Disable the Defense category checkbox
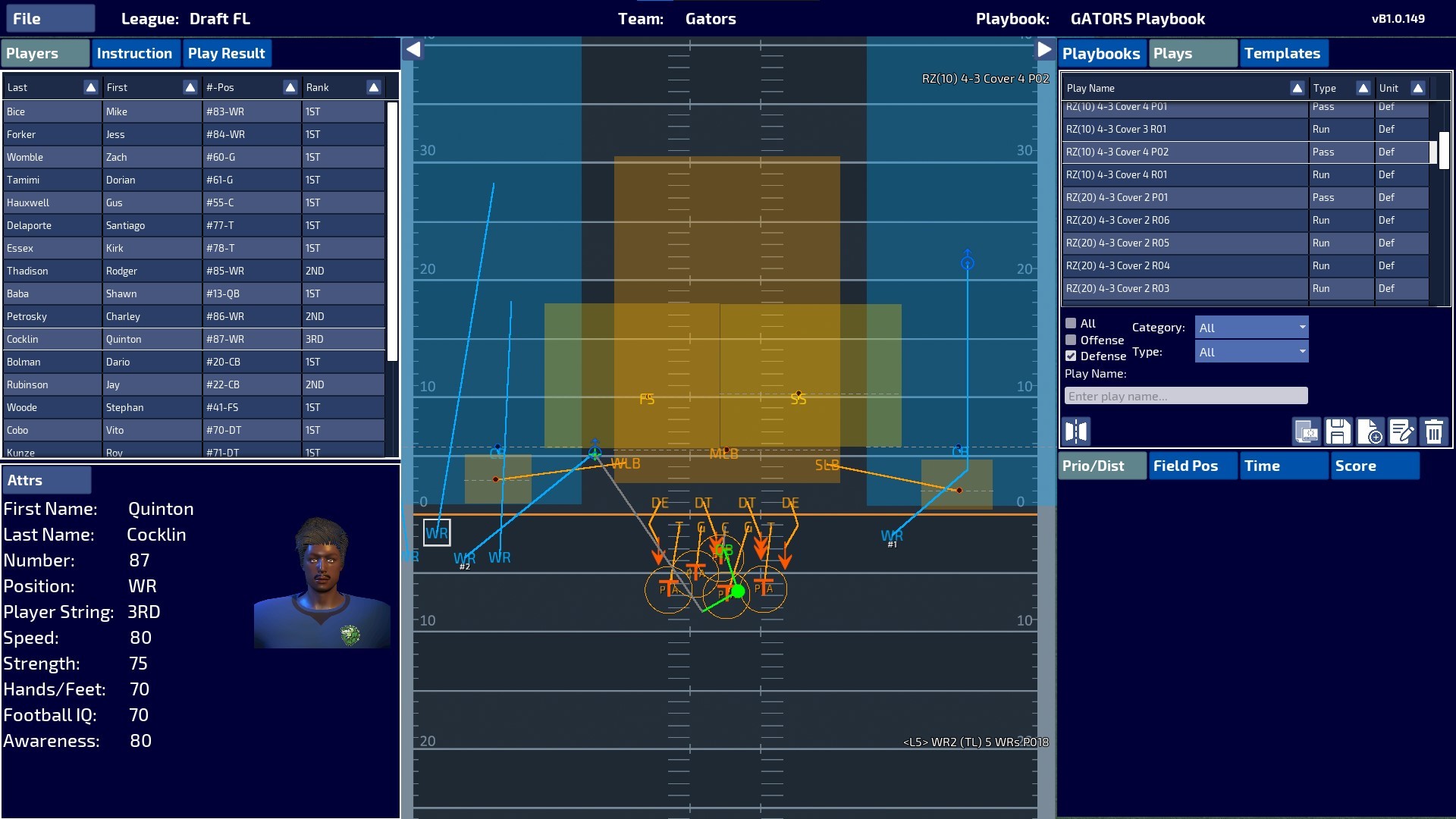Image resolution: width=1456 pixels, height=819 pixels. pyautogui.click(x=1070, y=356)
